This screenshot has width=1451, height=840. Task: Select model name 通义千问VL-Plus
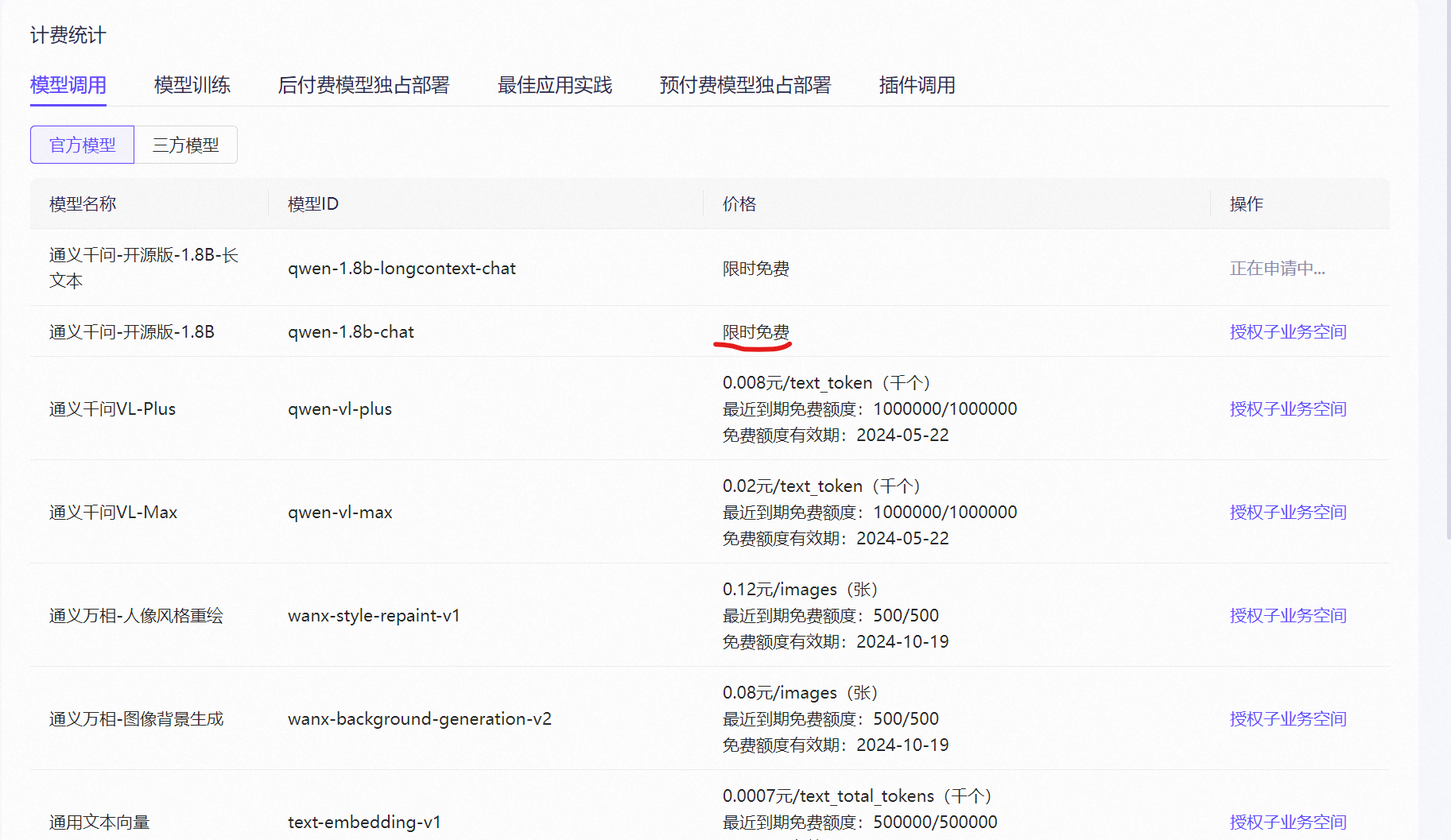112,408
